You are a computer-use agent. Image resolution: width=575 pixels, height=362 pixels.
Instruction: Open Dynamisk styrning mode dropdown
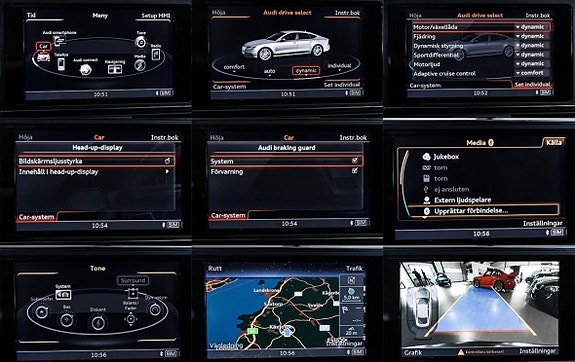point(532,45)
